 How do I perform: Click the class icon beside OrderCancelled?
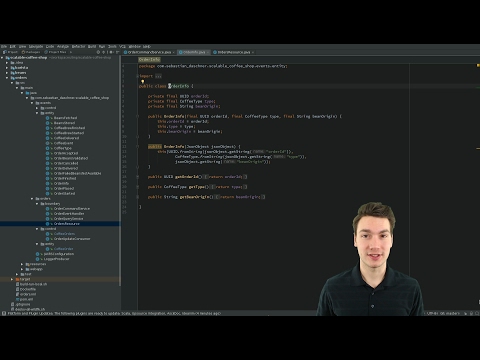[47, 163]
